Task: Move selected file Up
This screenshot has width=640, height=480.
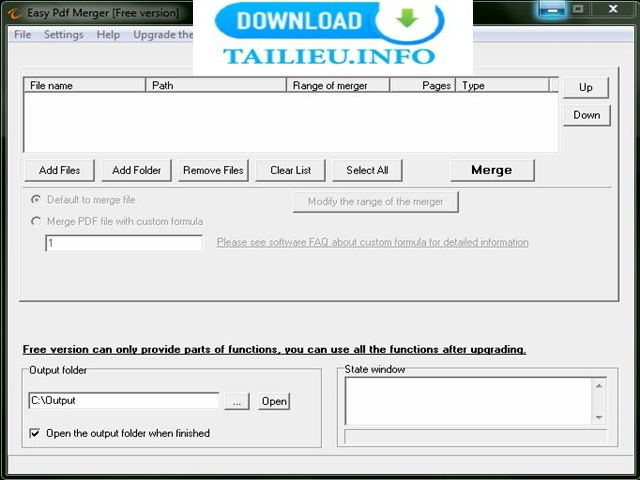Action: click(586, 87)
